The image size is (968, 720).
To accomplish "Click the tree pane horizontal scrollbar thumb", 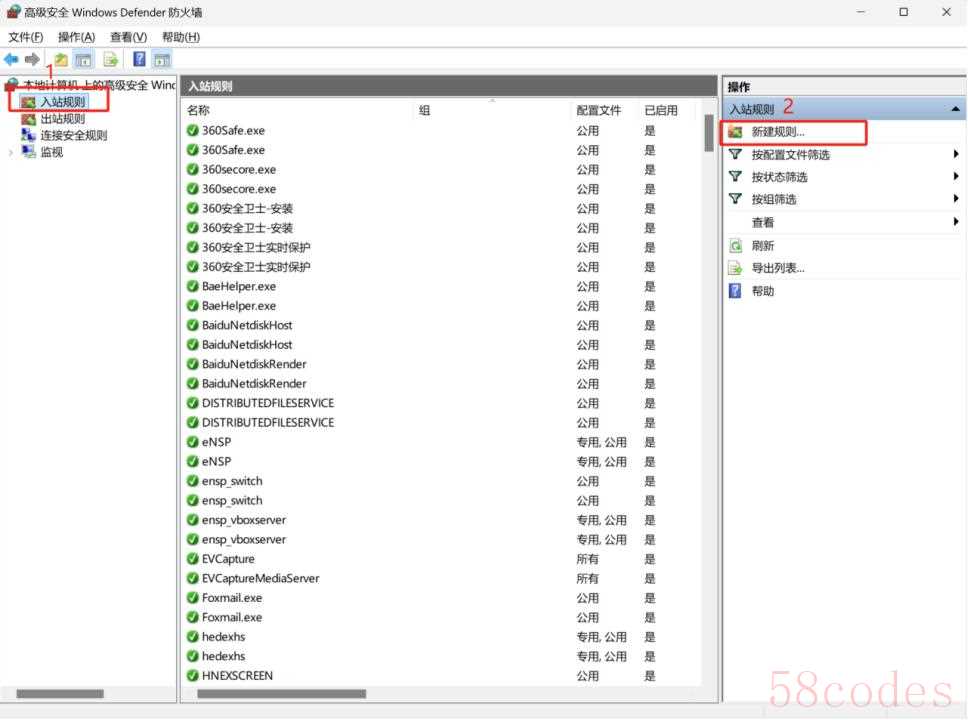I will [x=60, y=694].
